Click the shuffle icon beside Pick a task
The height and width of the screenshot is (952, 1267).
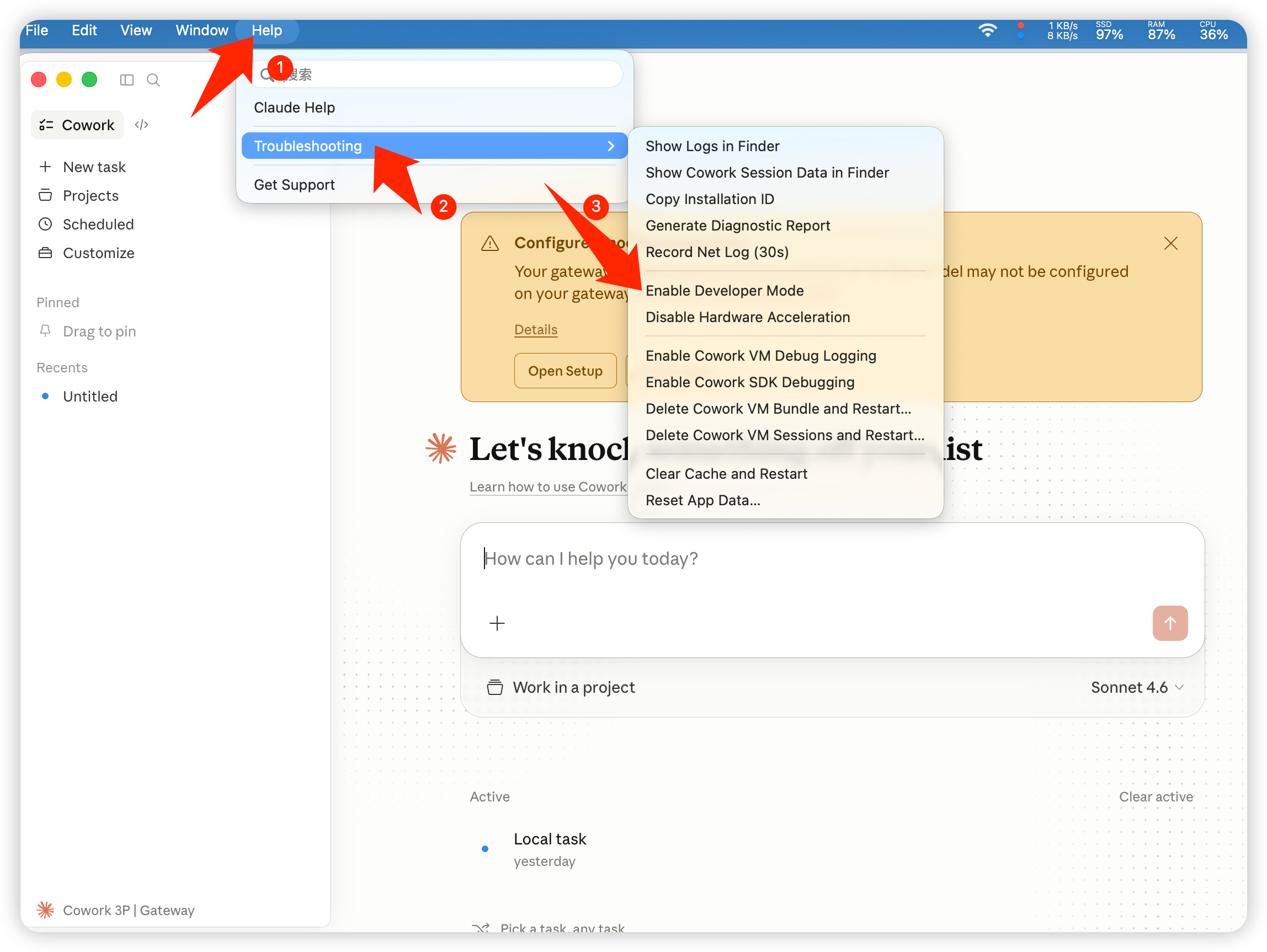pos(481,928)
